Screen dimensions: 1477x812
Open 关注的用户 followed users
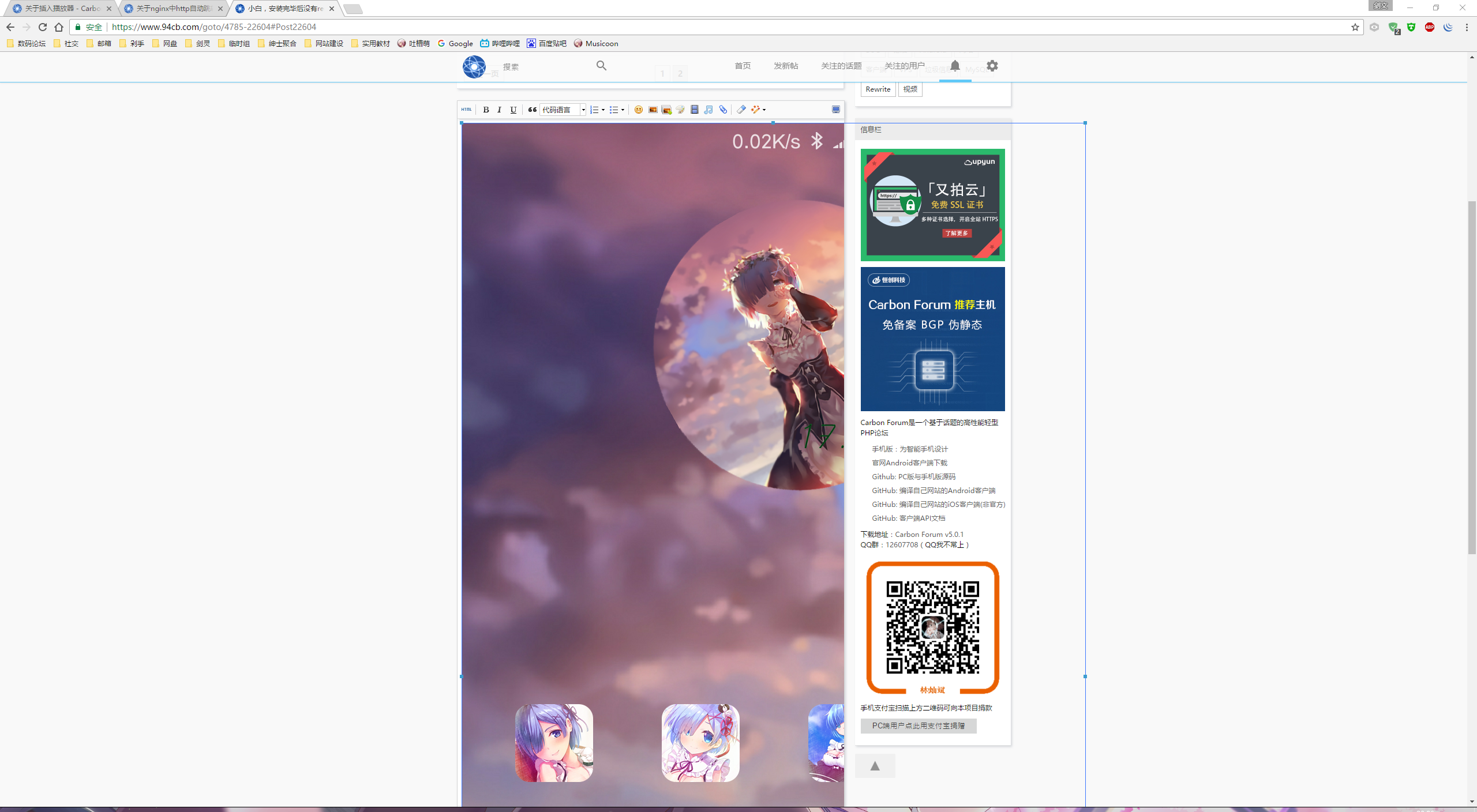click(x=905, y=66)
